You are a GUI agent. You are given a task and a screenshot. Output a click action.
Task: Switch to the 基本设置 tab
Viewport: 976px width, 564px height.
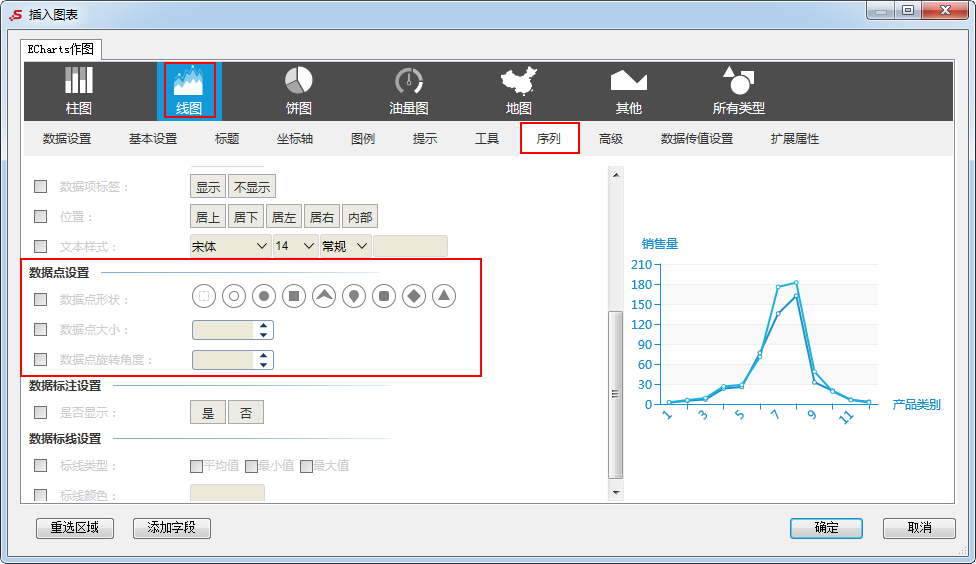[153, 139]
